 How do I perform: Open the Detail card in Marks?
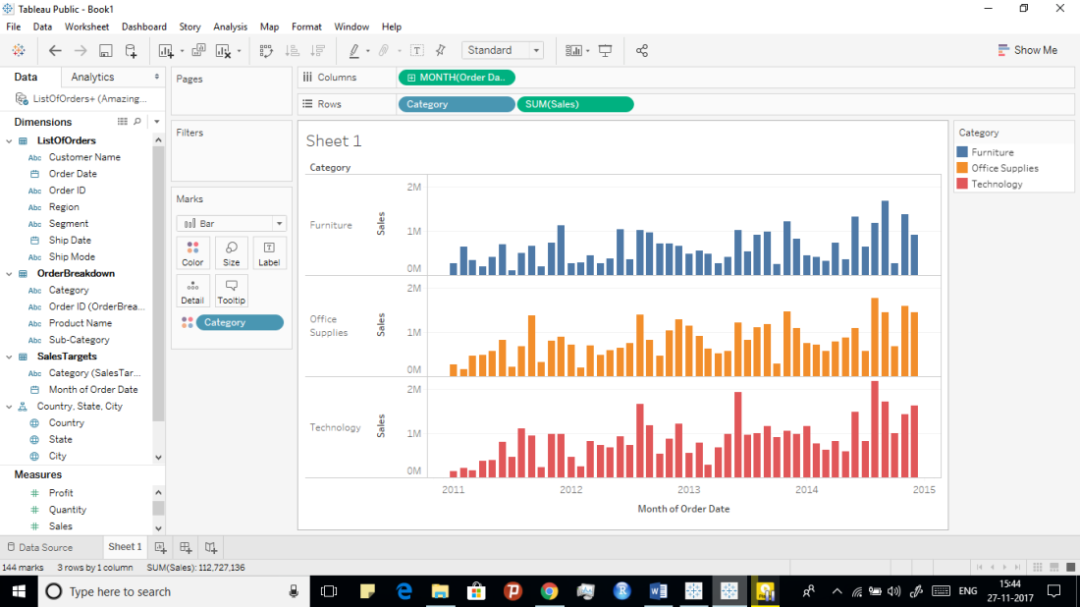[x=193, y=291]
